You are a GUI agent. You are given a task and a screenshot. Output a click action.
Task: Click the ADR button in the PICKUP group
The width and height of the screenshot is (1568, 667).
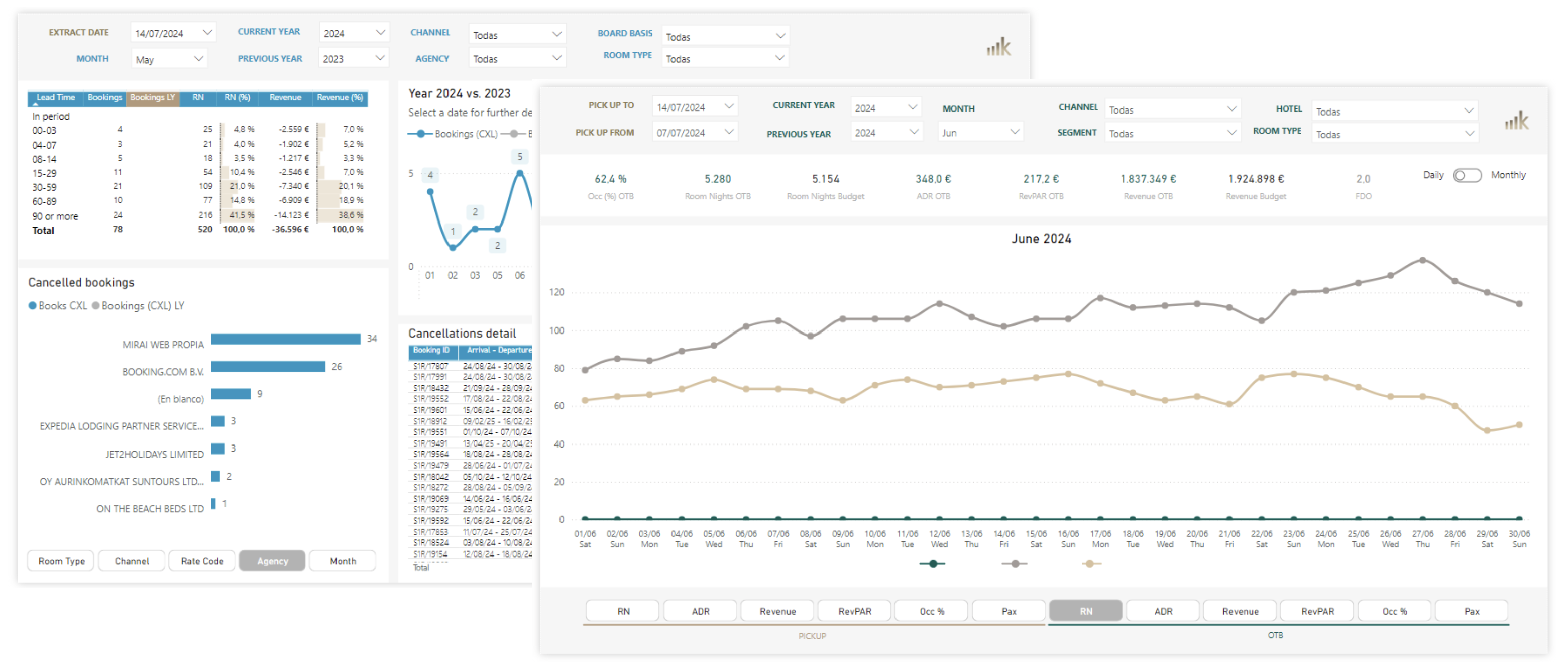700,611
